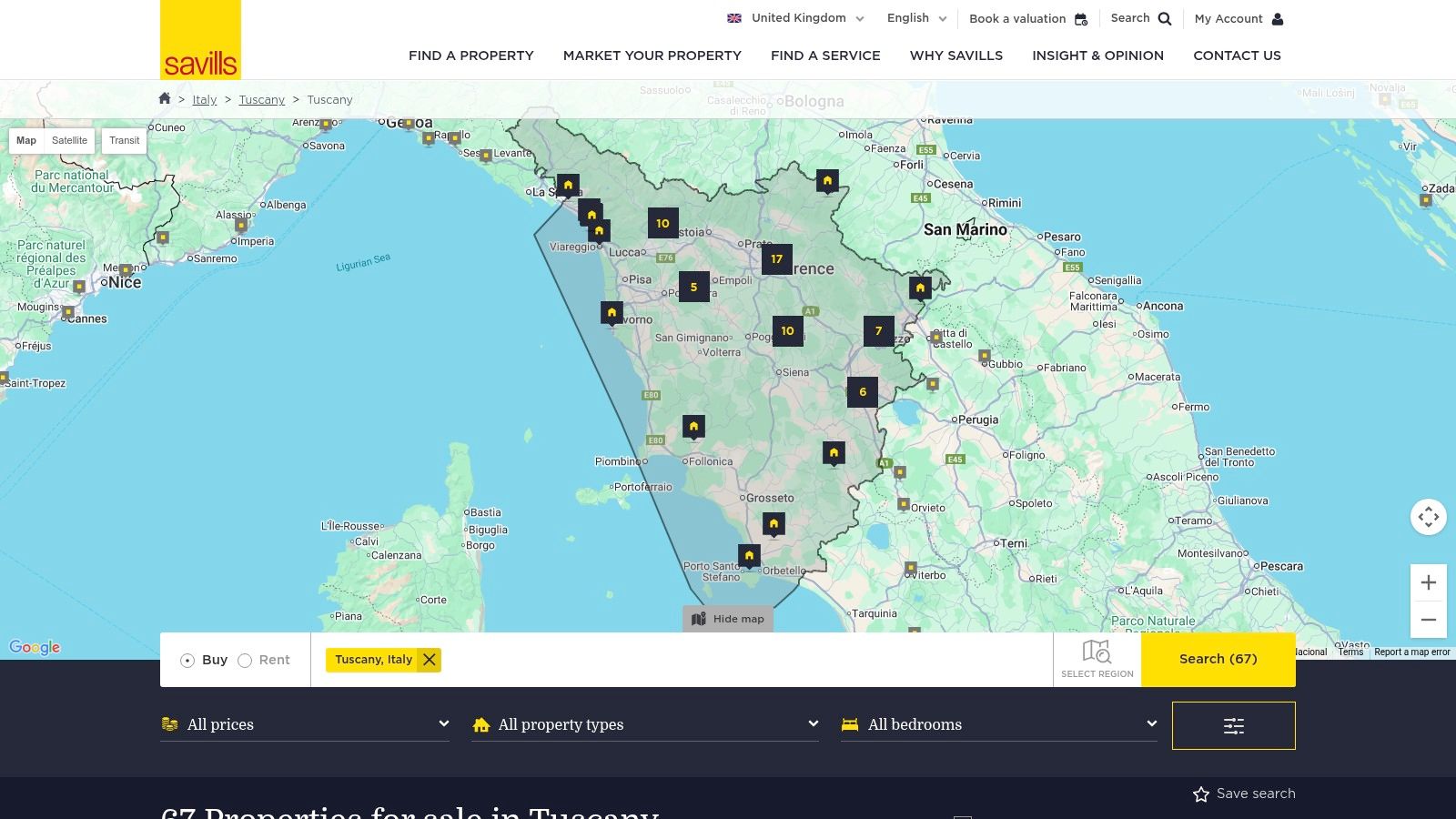This screenshot has width=1456, height=819.
Task: Open the search magnifier icon in header
Action: (1165, 19)
